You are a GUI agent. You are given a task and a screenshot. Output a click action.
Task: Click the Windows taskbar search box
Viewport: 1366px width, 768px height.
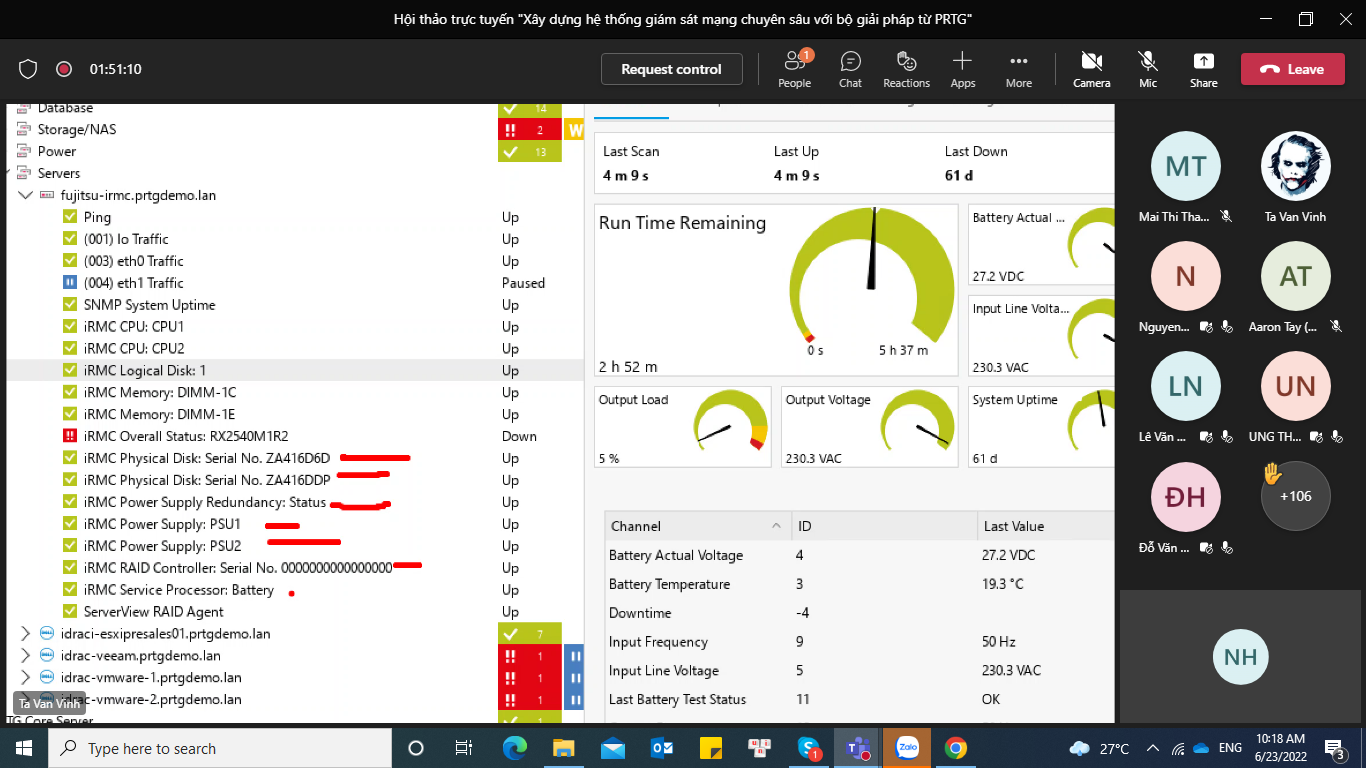220,748
